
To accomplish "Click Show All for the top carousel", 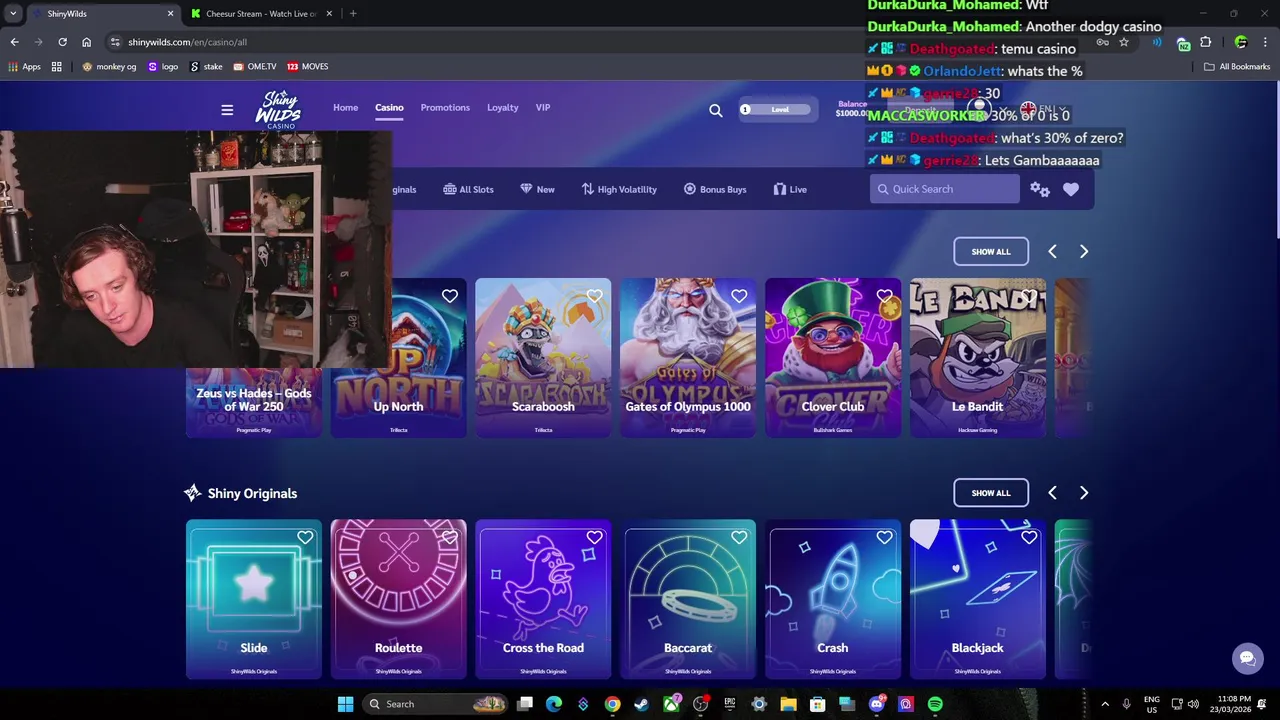I will [x=991, y=252].
